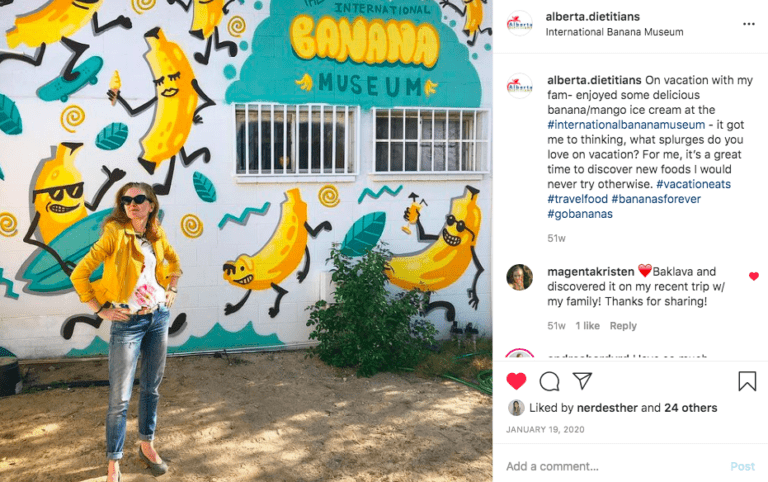Open alberta.dietitians avatar beside the caption

click(520, 86)
